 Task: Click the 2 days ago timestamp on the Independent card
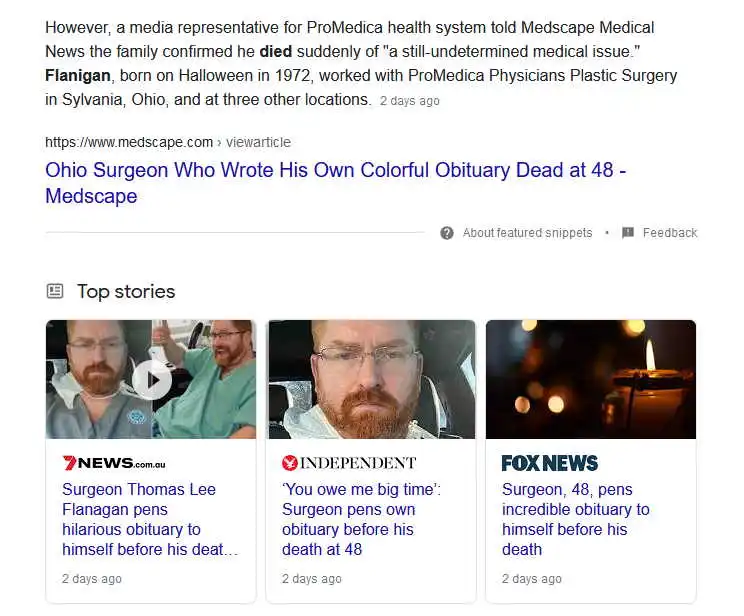point(312,579)
